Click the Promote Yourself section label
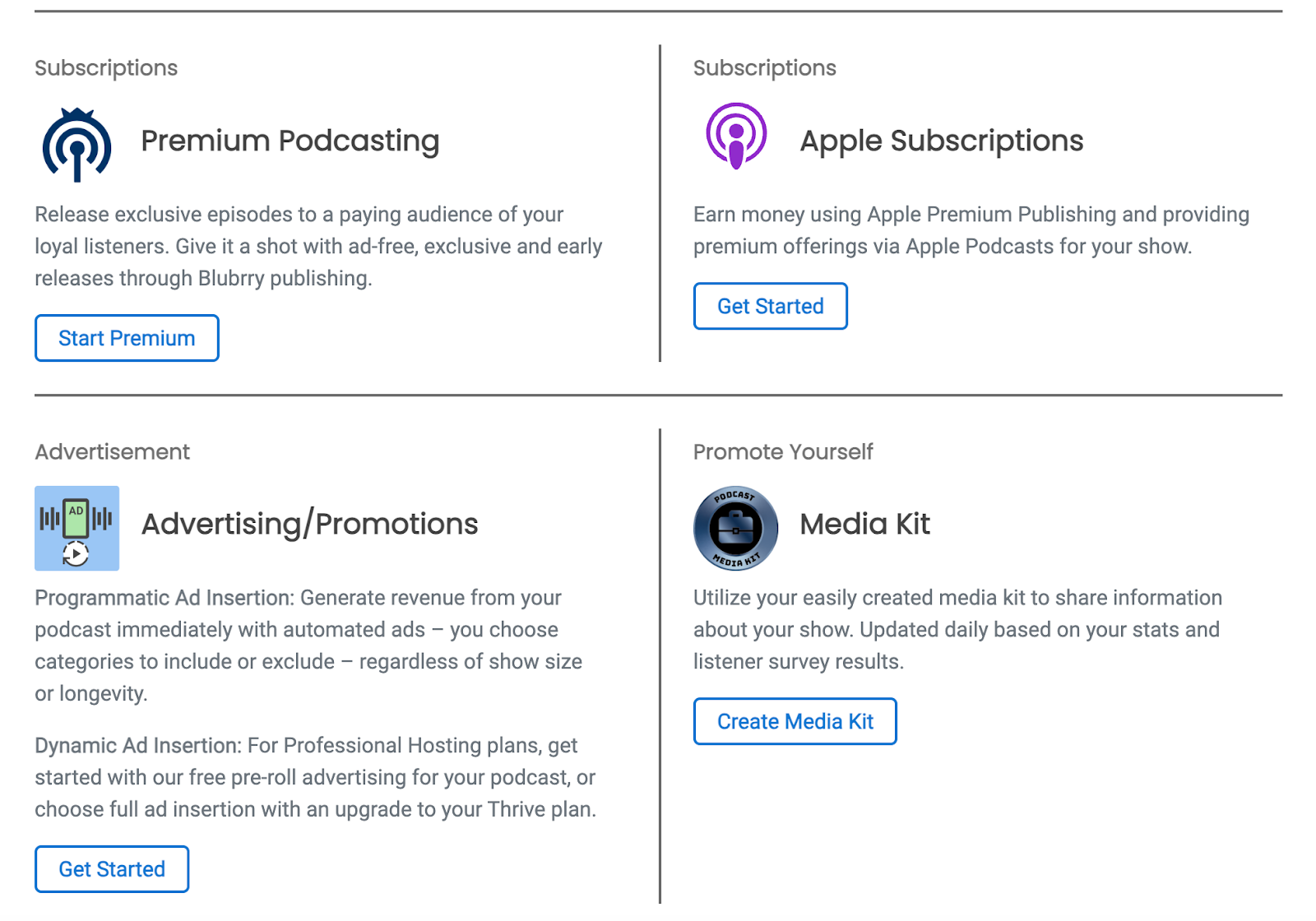 tap(782, 451)
